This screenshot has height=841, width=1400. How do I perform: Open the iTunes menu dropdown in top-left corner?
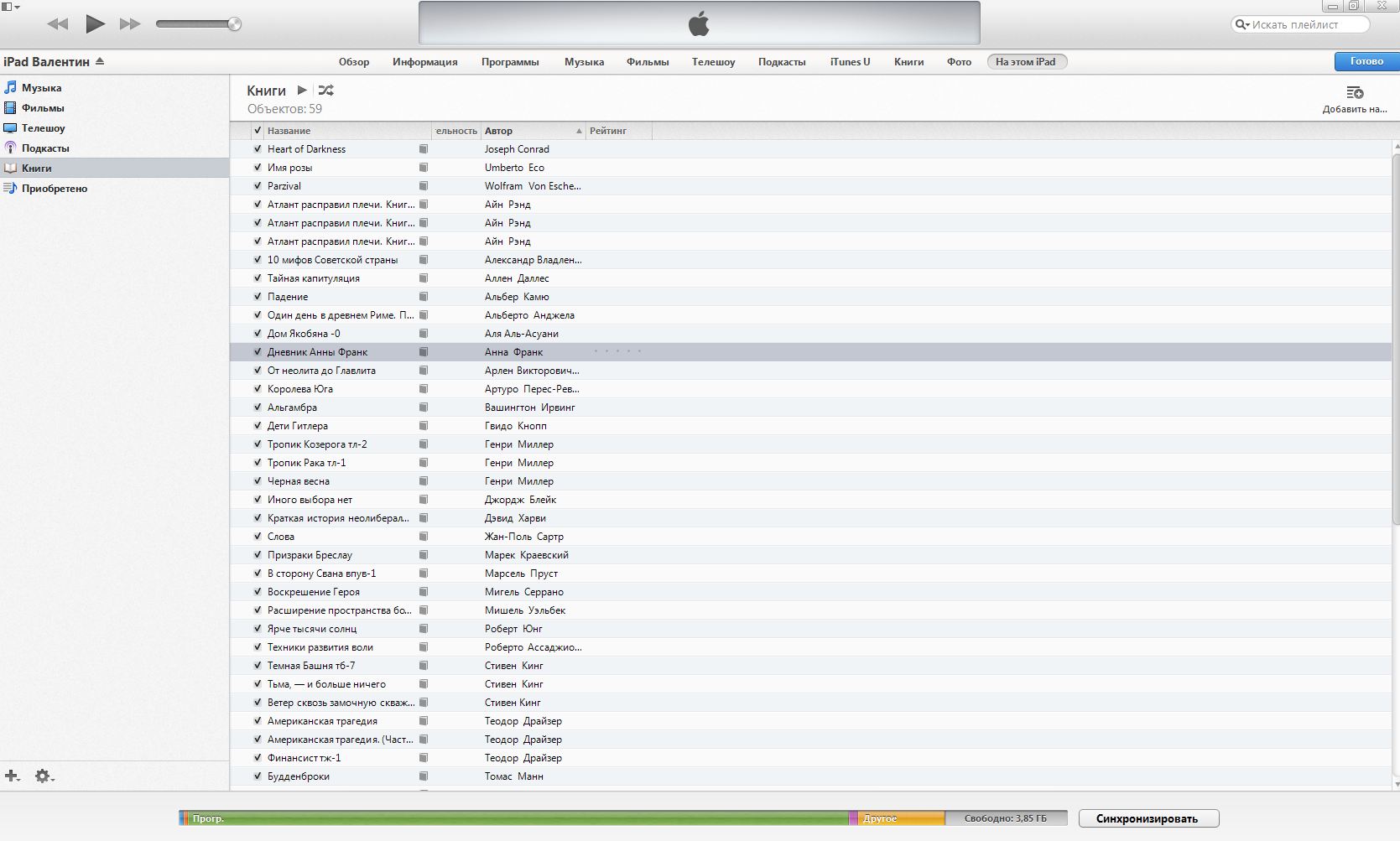pyautogui.click(x=11, y=7)
